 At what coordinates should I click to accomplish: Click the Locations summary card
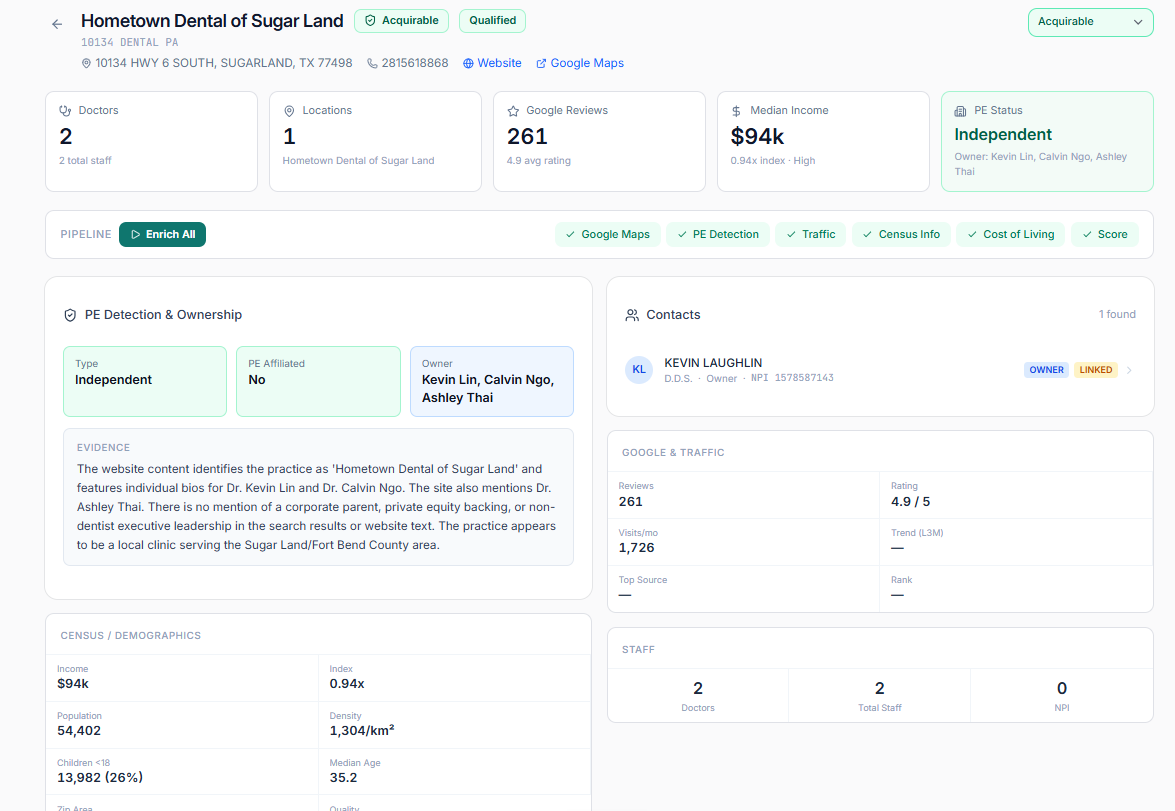click(x=375, y=142)
